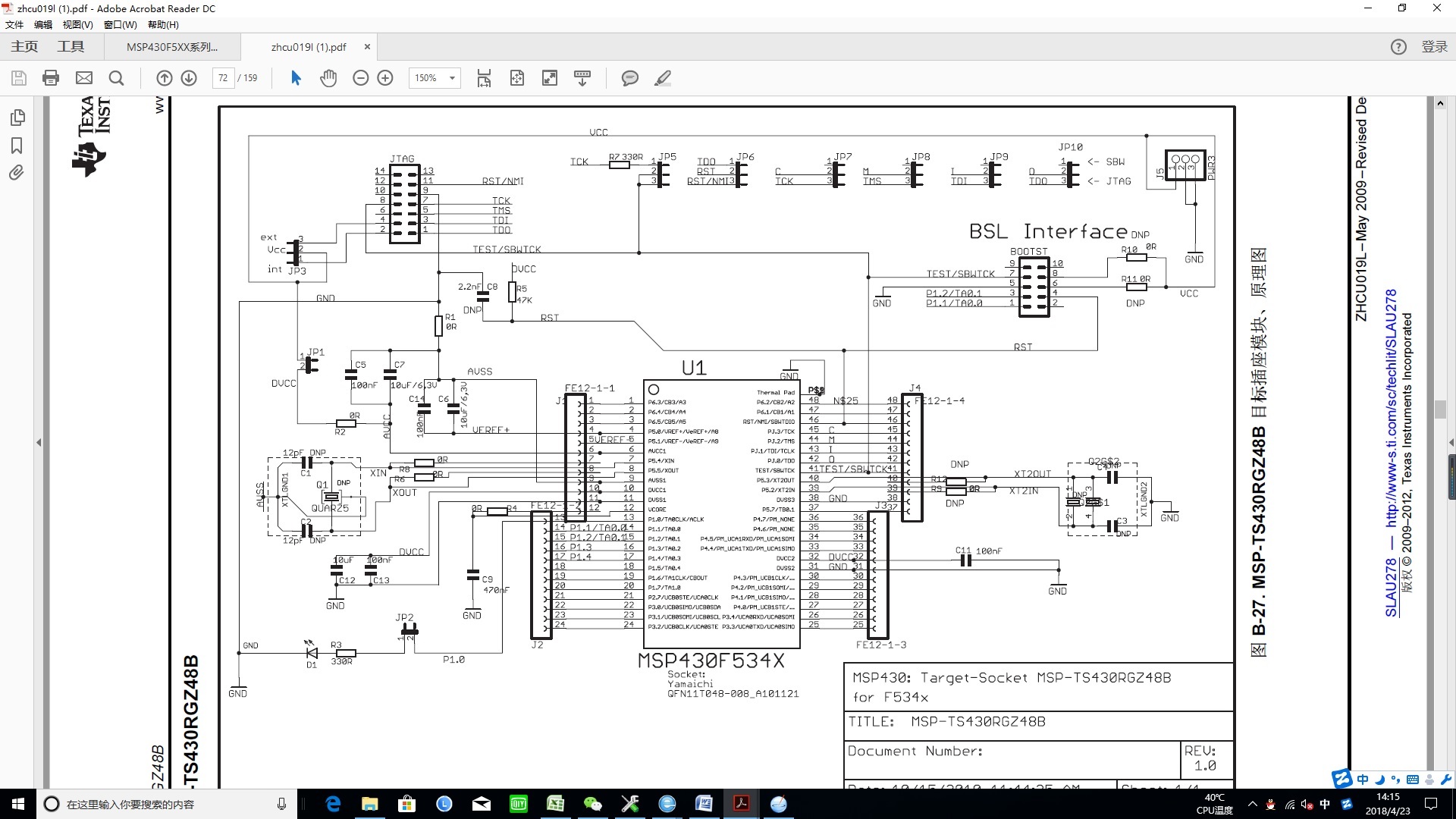
Task: Expand the left navigation pane arrow
Action: coord(39,442)
